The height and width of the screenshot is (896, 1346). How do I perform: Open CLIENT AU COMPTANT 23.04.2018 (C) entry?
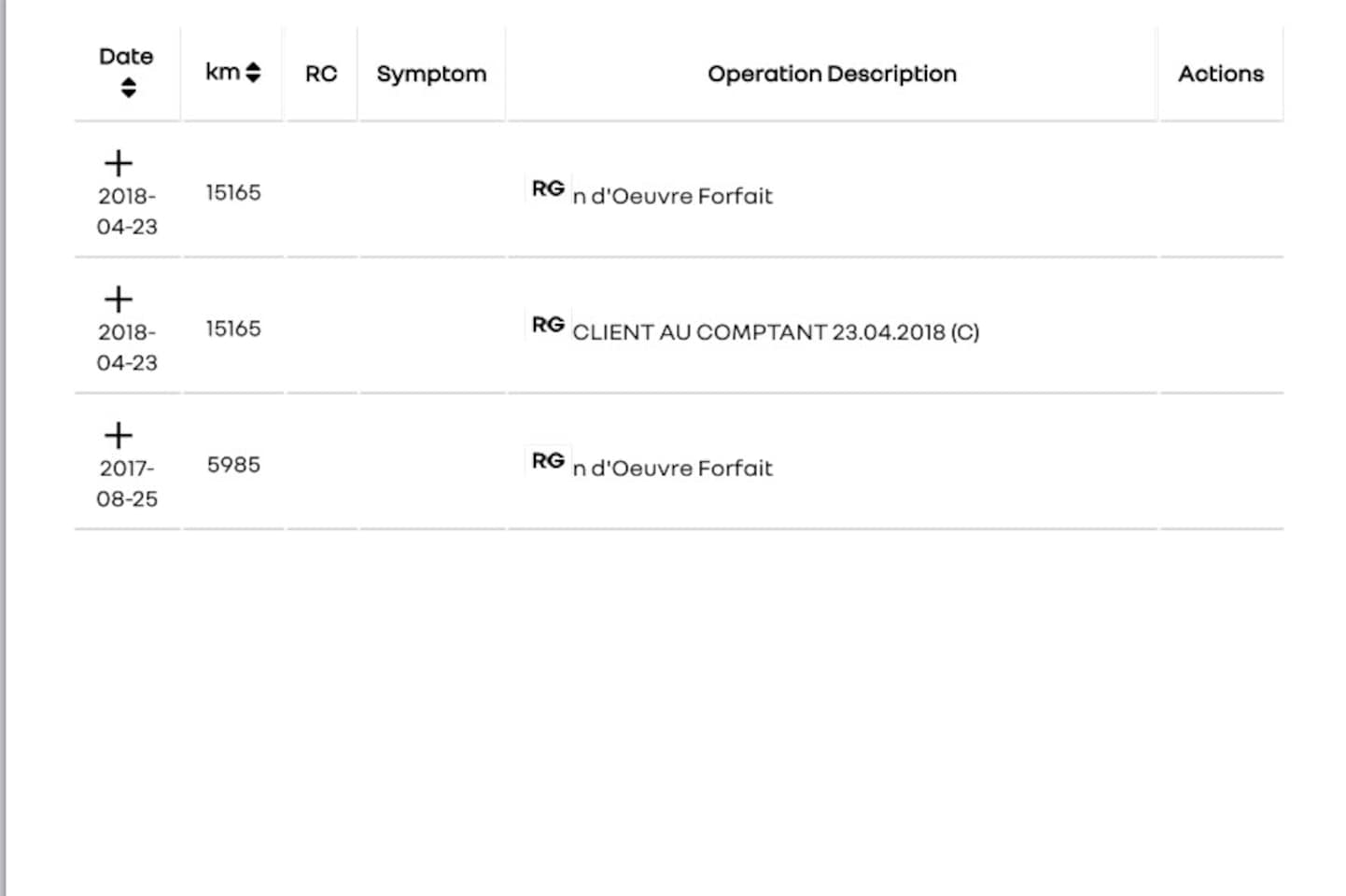coord(776,332)
